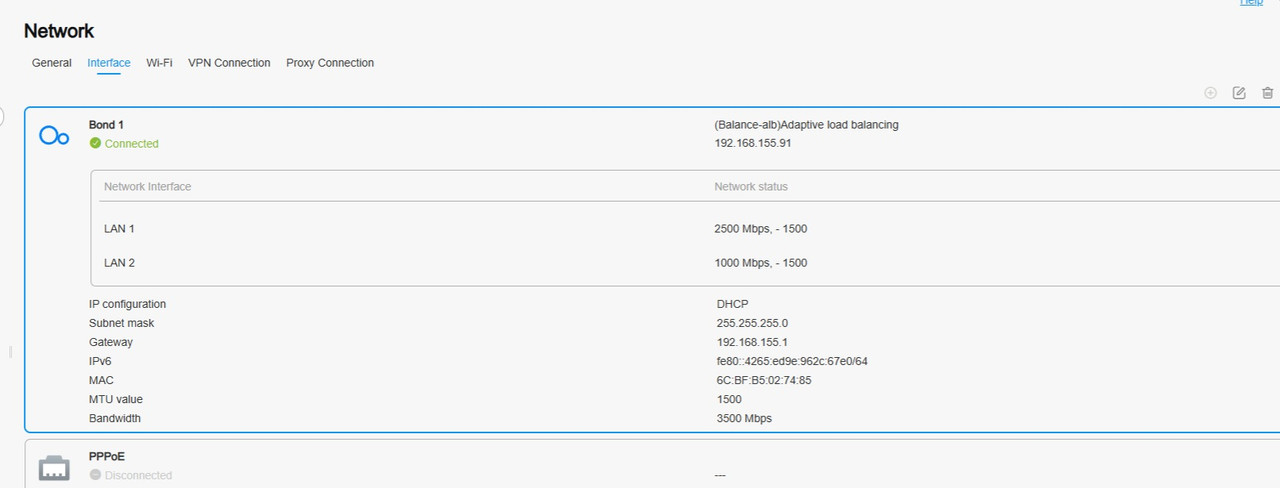1280x488 pixels.
Task: Open the Help link
Action: pyautogui.click(x=1251, y=3)
